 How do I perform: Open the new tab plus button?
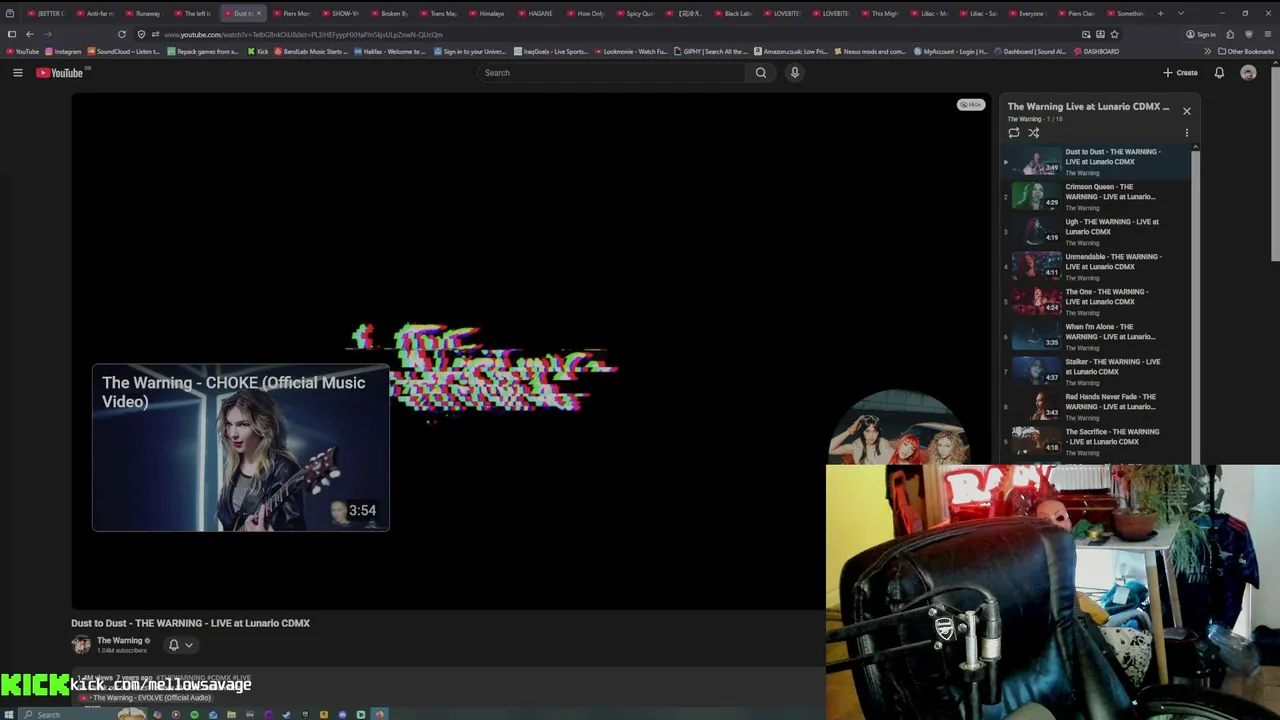pyautogui.click(x=1160, y=13)
